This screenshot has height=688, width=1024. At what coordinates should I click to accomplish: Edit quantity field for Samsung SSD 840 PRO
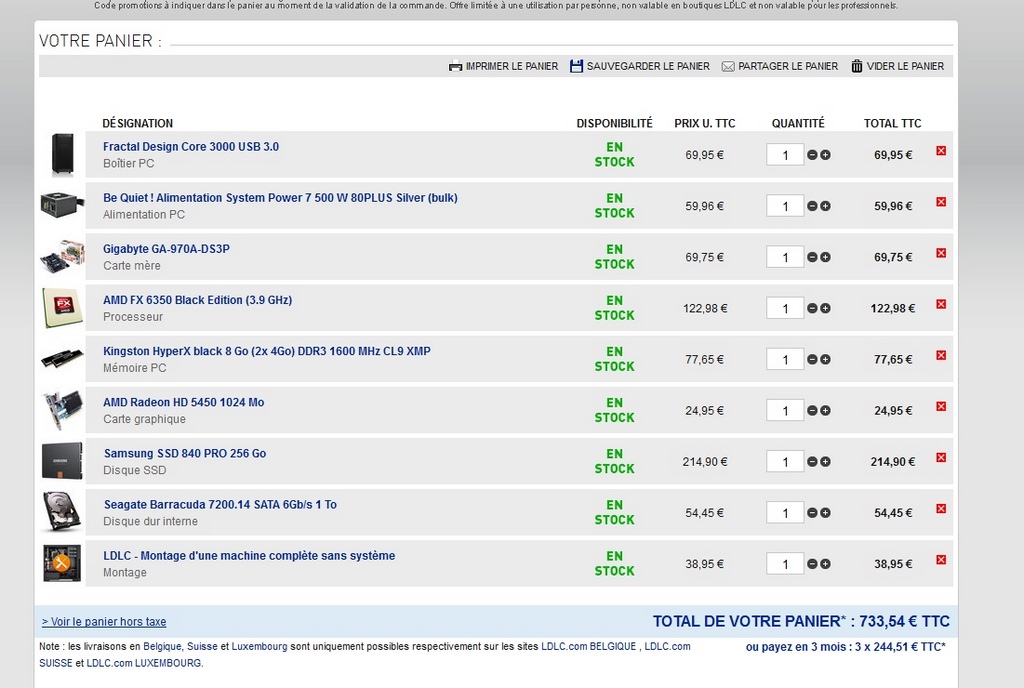pos(785,461)
